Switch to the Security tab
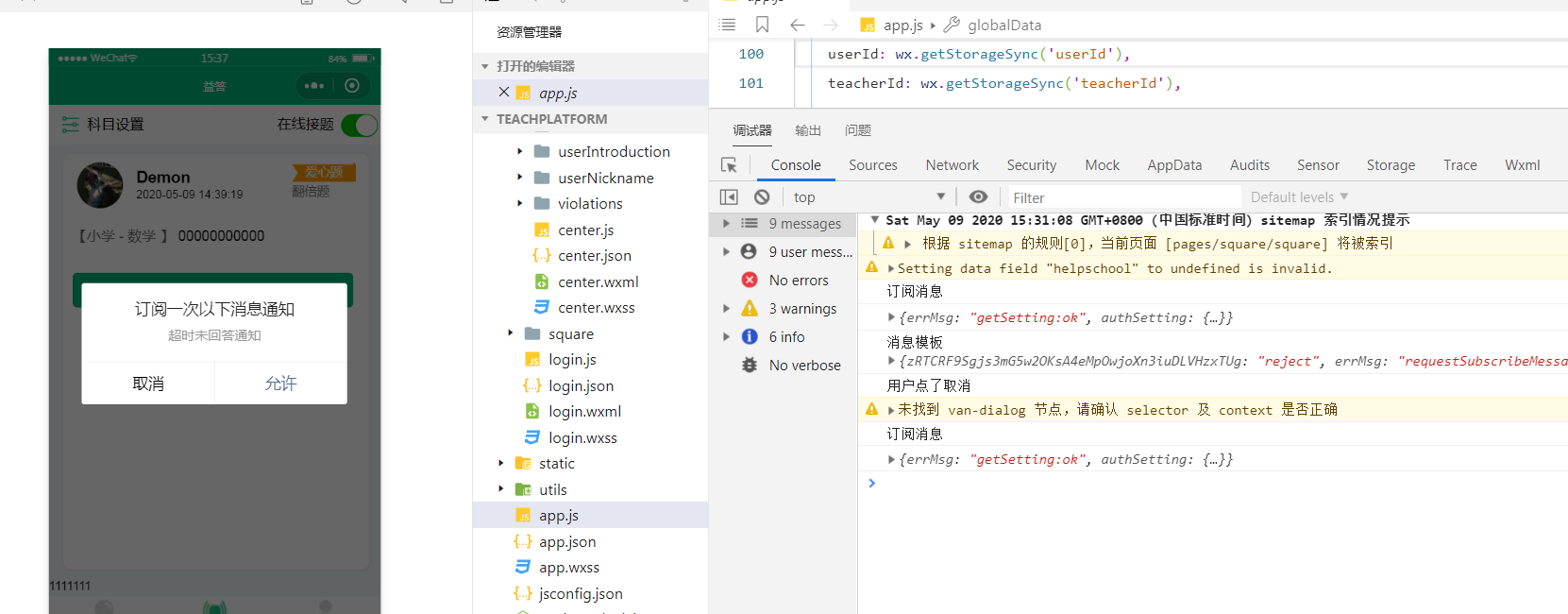Image resolution: width=1568 pixels, height=614 pixels. click(1032, 165)
